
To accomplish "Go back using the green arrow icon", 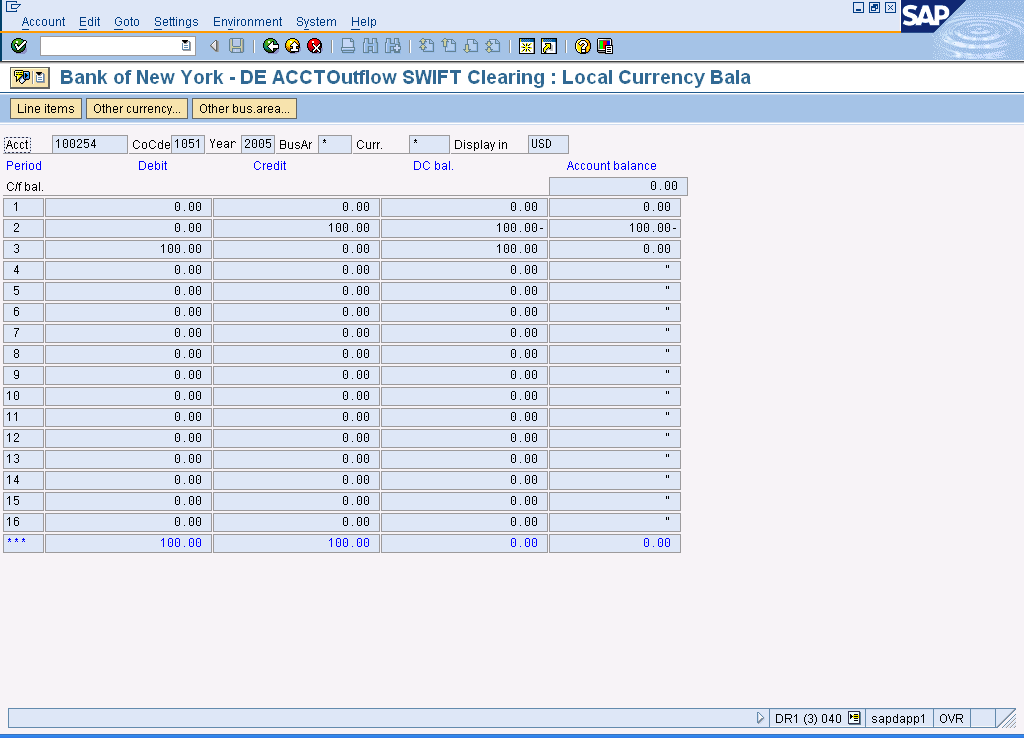I will tap(270, 46).
